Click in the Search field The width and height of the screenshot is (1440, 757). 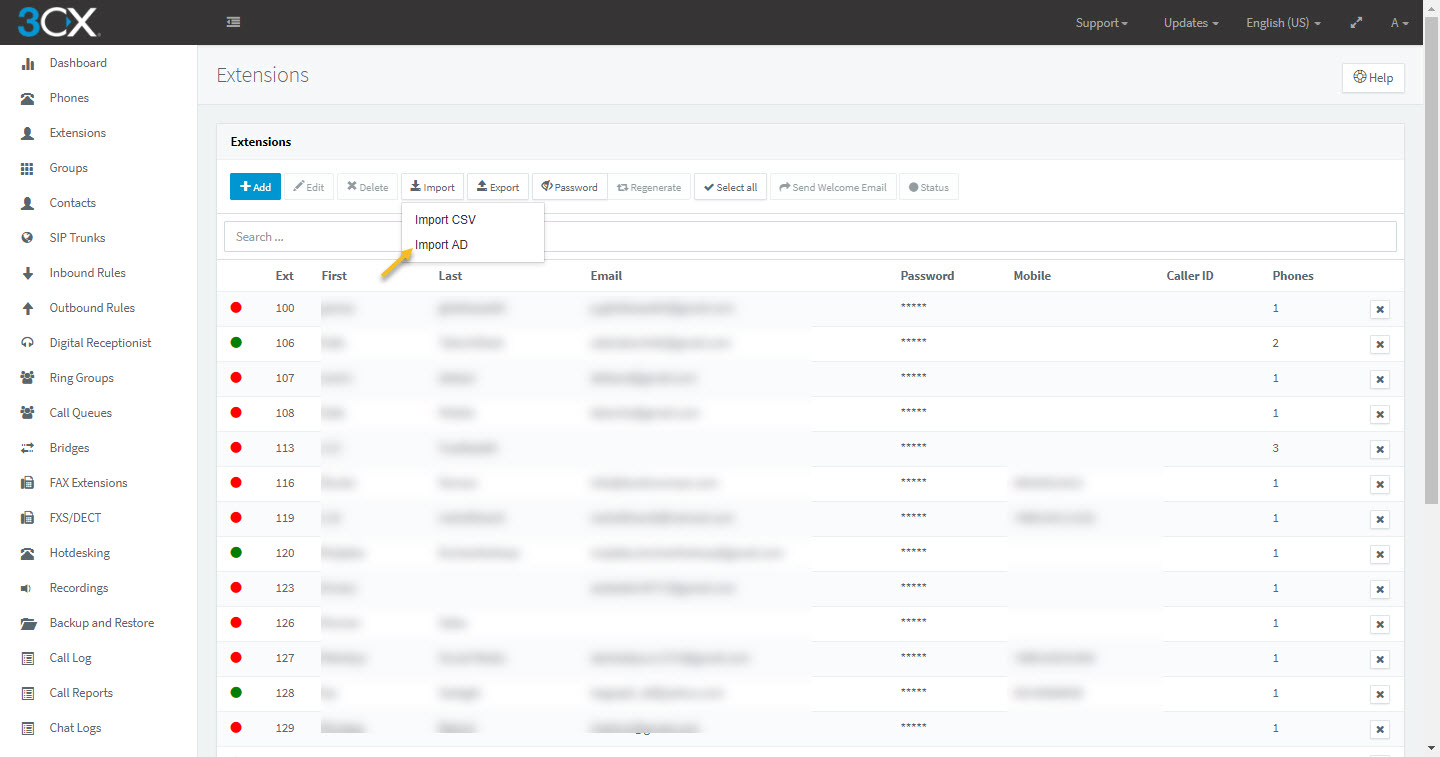(810, 237)
